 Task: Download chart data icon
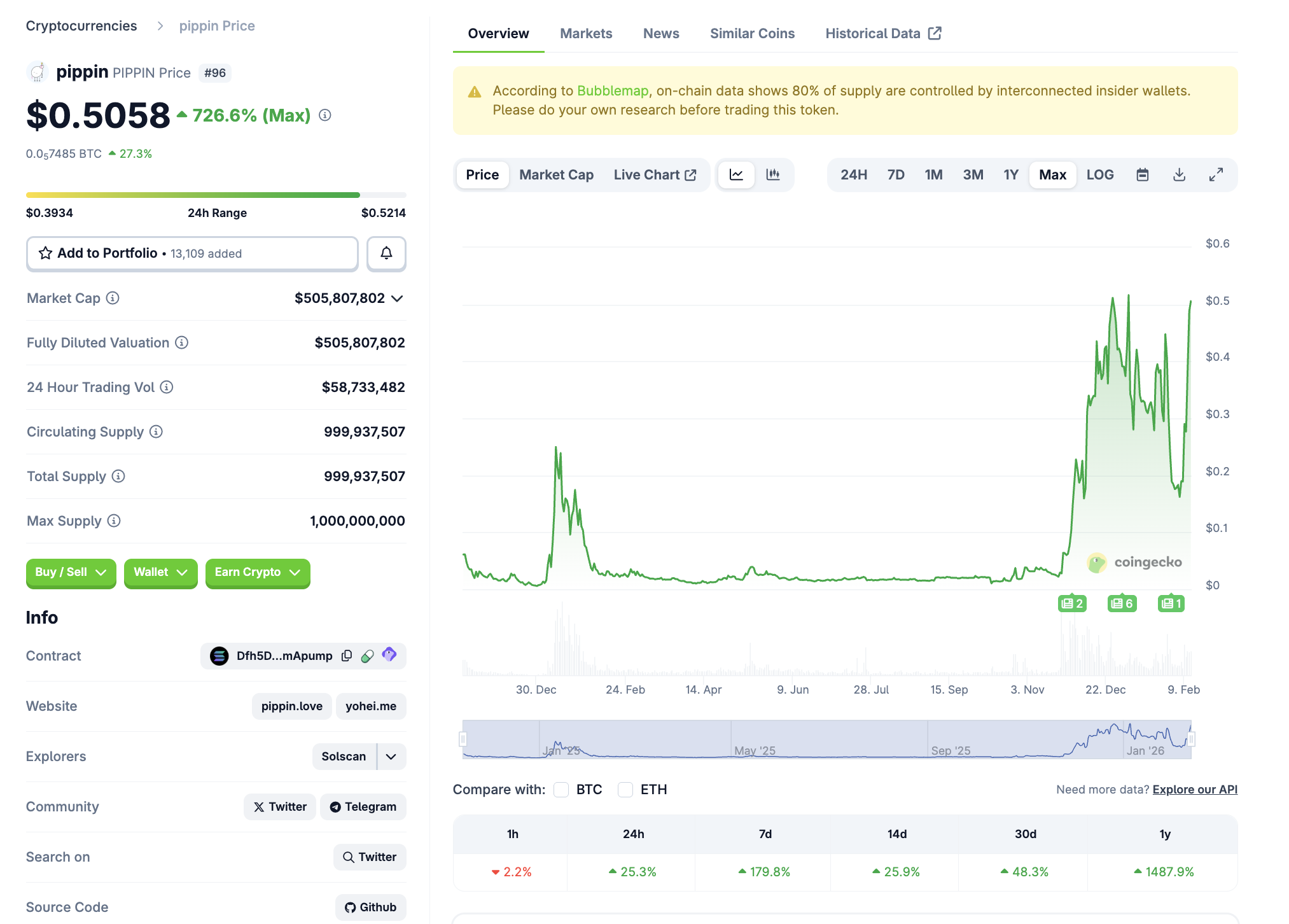[1179, 175]
